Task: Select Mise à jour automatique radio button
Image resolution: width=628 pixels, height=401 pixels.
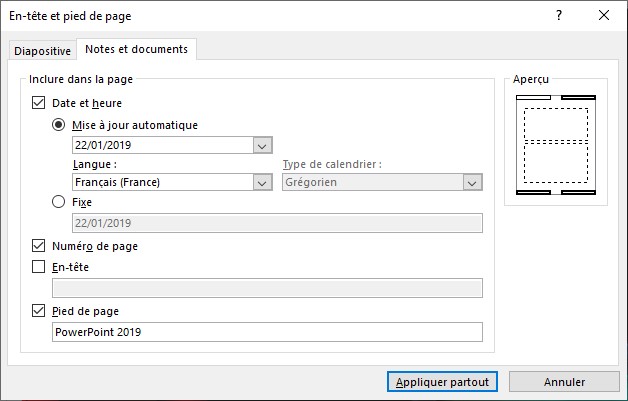Action: [59, 125]
